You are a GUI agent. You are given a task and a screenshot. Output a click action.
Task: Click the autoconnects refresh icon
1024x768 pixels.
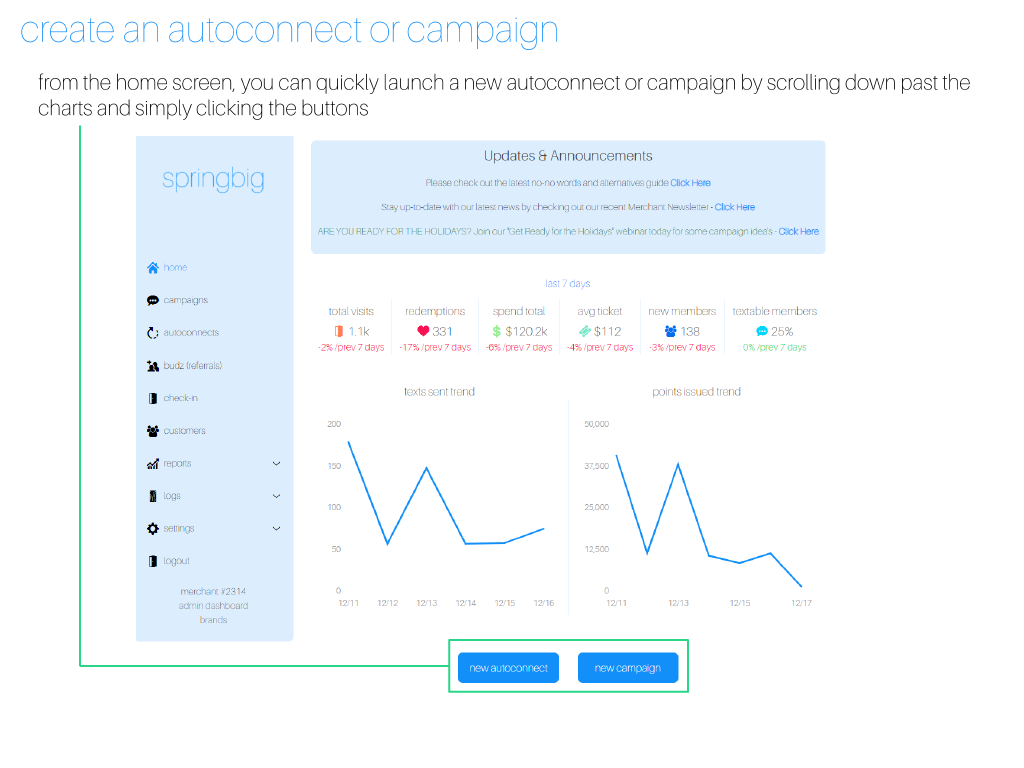pyautogui.click(x=152, y=333)
